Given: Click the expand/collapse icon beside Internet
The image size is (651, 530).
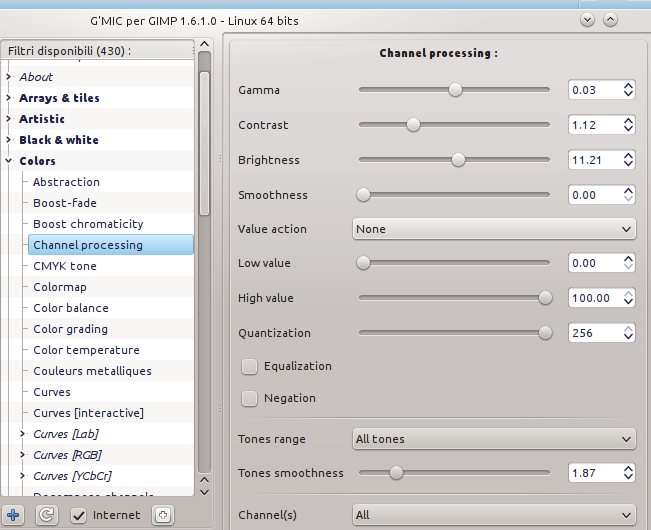Looking at the screenshot, I should tap(163, 515).
